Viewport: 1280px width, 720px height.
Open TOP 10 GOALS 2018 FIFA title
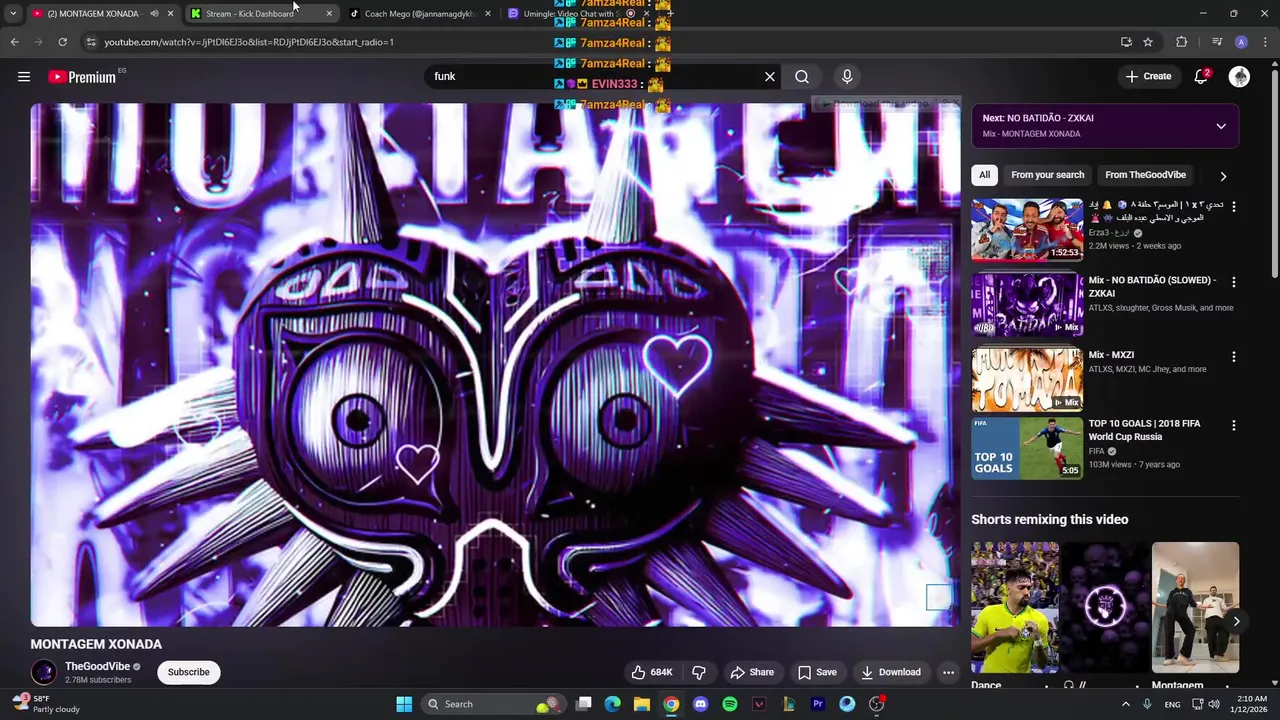click(x=1144, y=430)
